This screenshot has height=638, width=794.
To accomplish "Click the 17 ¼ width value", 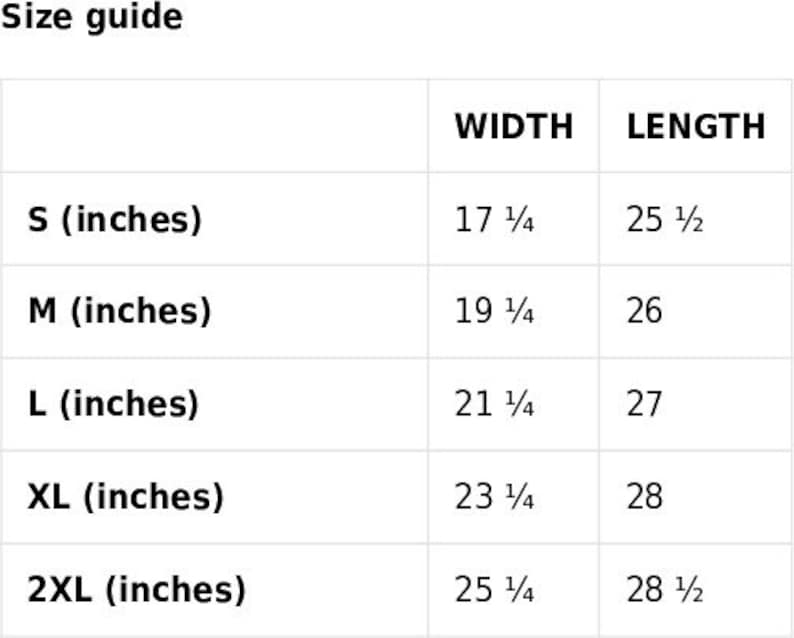I will 494,219.
